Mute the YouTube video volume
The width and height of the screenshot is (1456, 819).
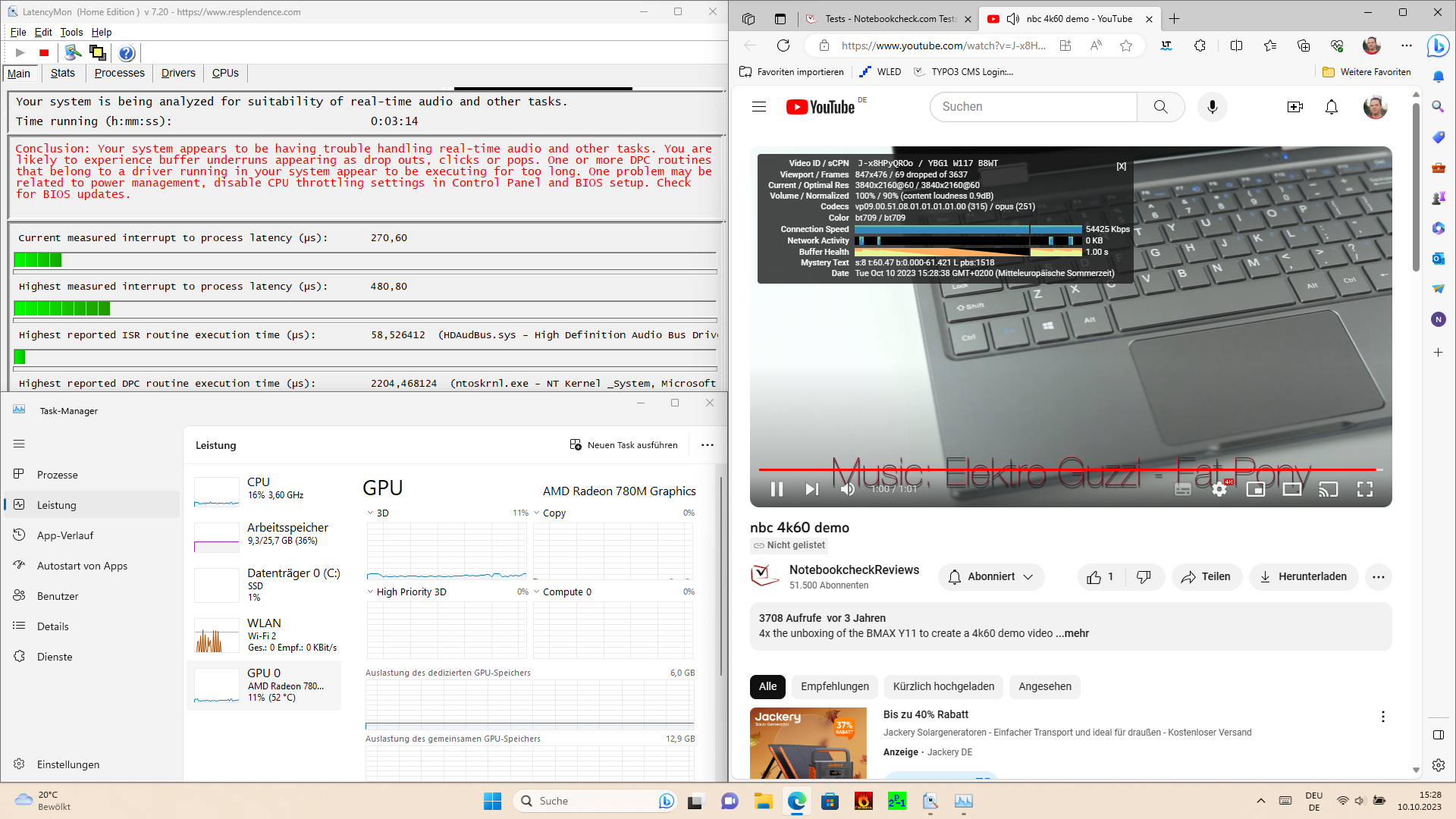pyautogui.click(x=848, y=490)
